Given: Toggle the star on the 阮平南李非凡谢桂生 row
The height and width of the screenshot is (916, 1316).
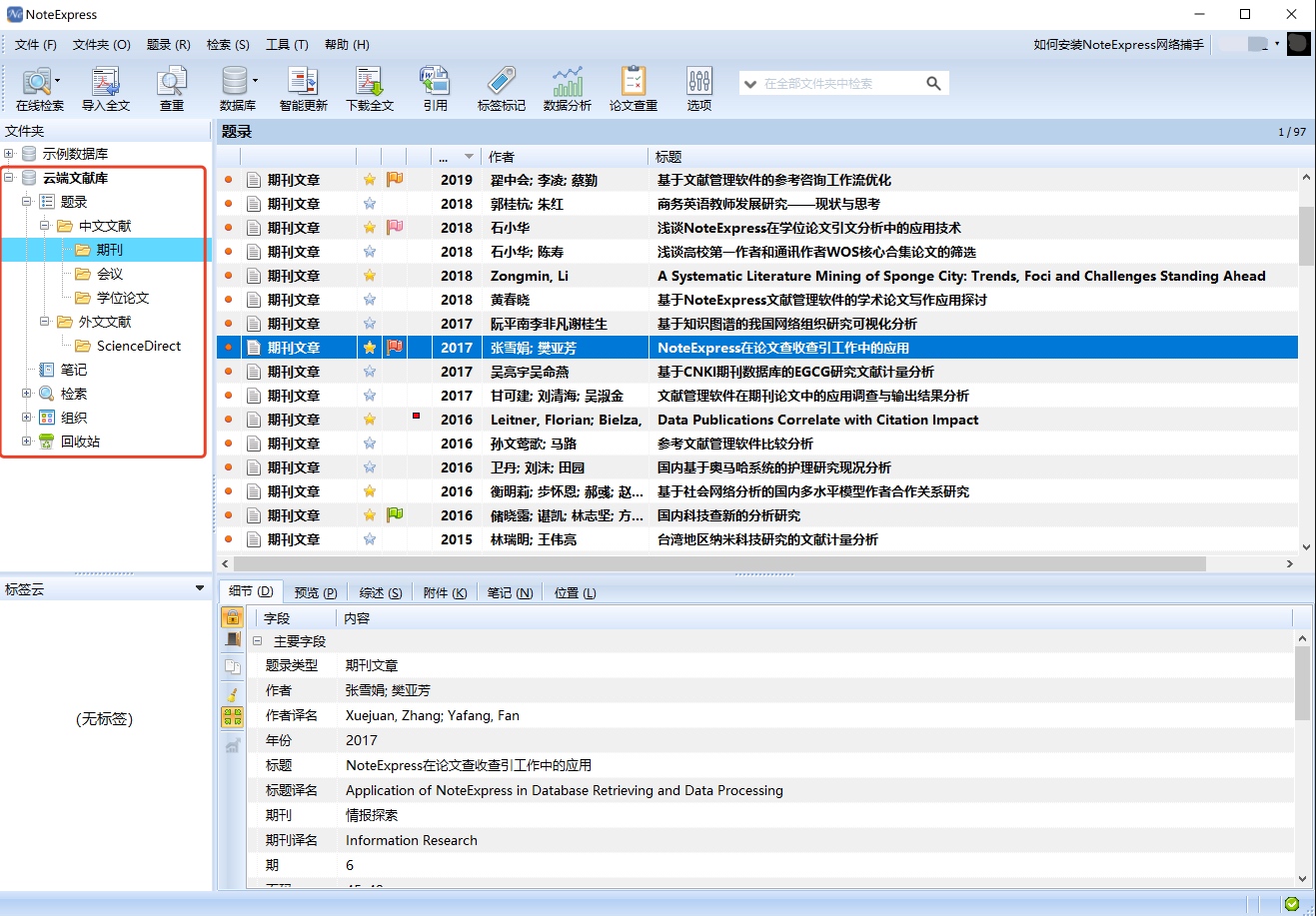Looking at the screenshot, I should [370, 324].
